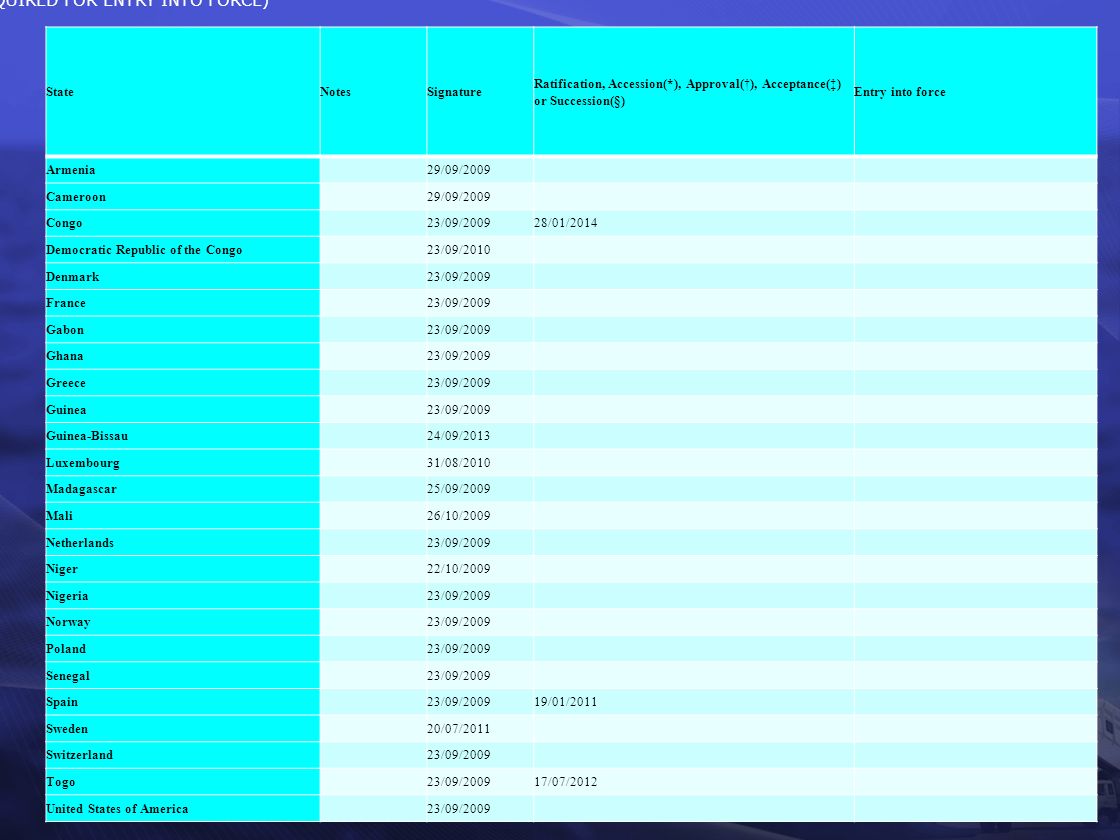Click United States signature date 23/09/2009
The width and height of the screenshot is (1120, 840).
click(459, 809)
